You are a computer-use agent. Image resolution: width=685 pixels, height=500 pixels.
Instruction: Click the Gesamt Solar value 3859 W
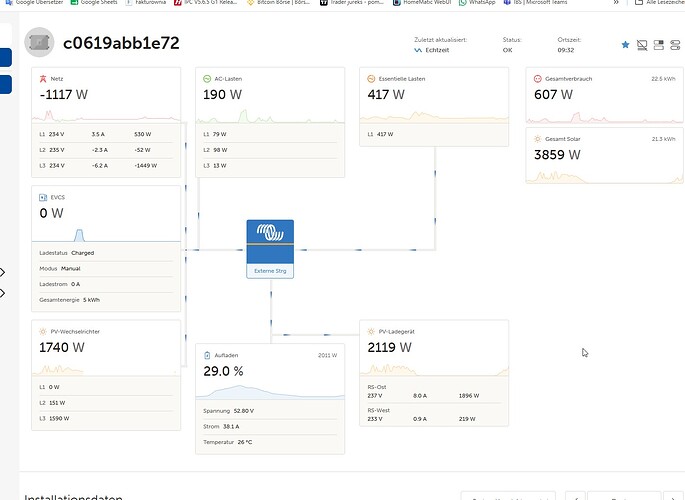(557, 155)
